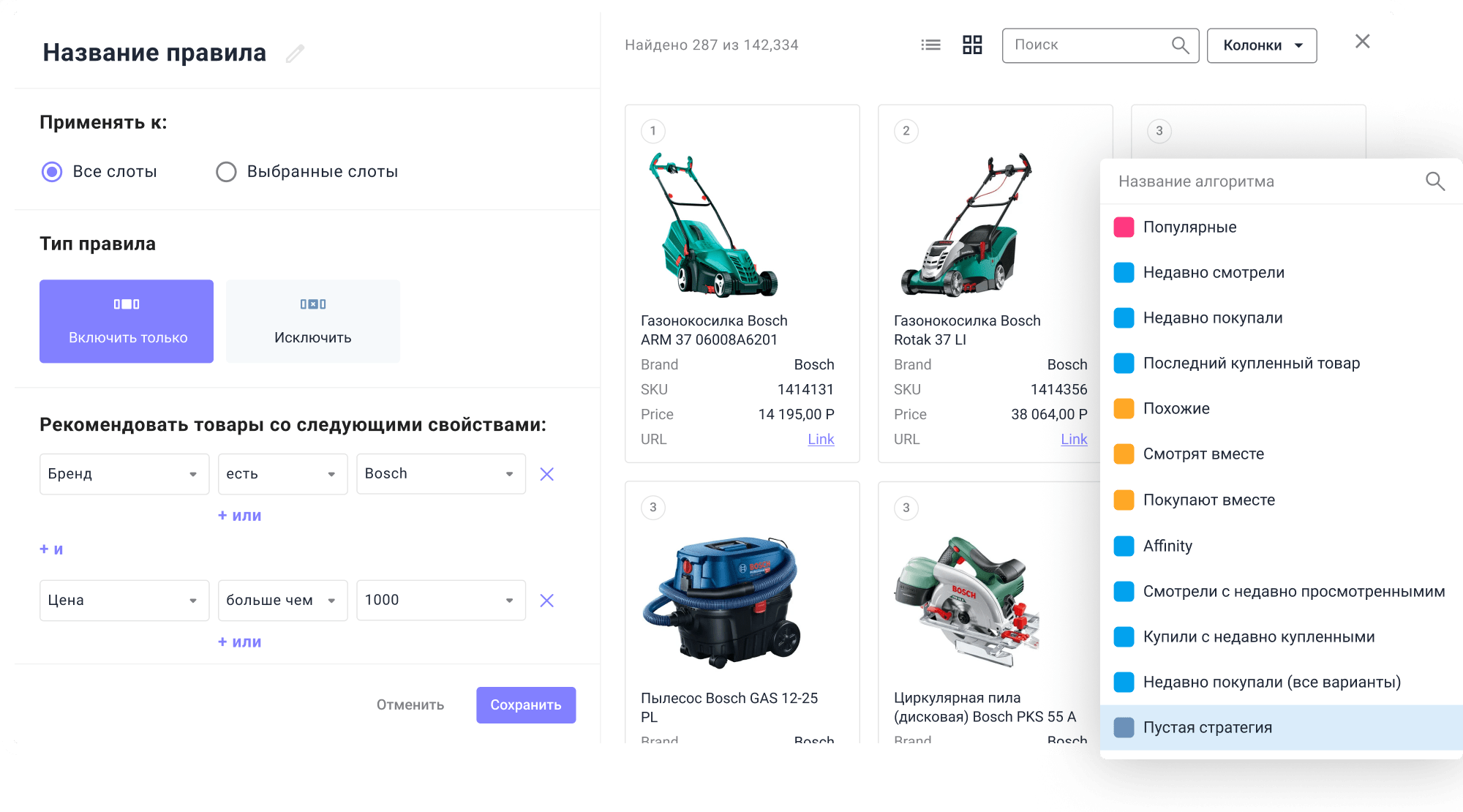Viewport: 1463px width, 812px height.
Task: Open the Колонки dropdown
Action: click(x=1262, y=45)
